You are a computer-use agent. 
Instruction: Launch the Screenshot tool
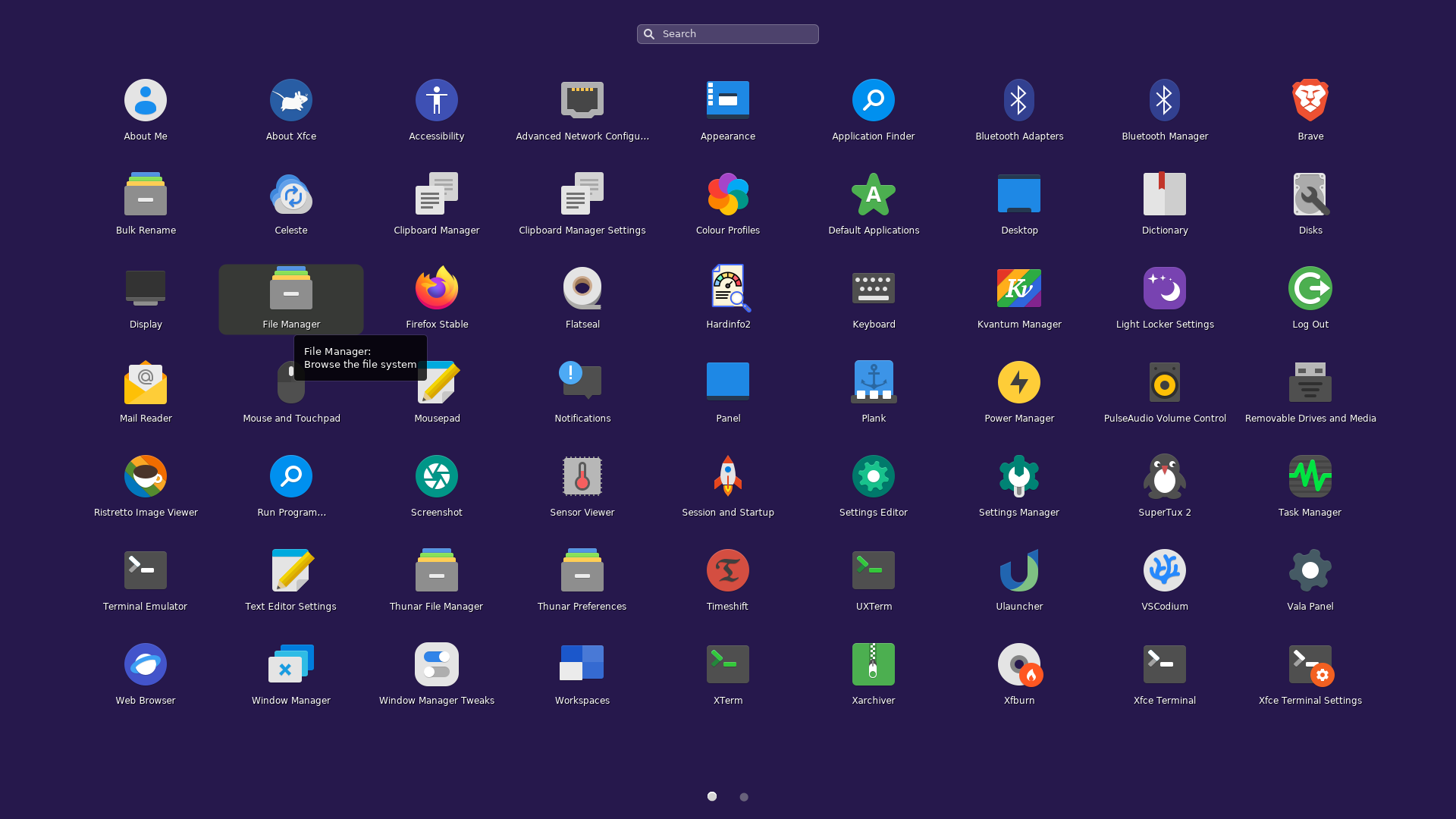[437, 487]
